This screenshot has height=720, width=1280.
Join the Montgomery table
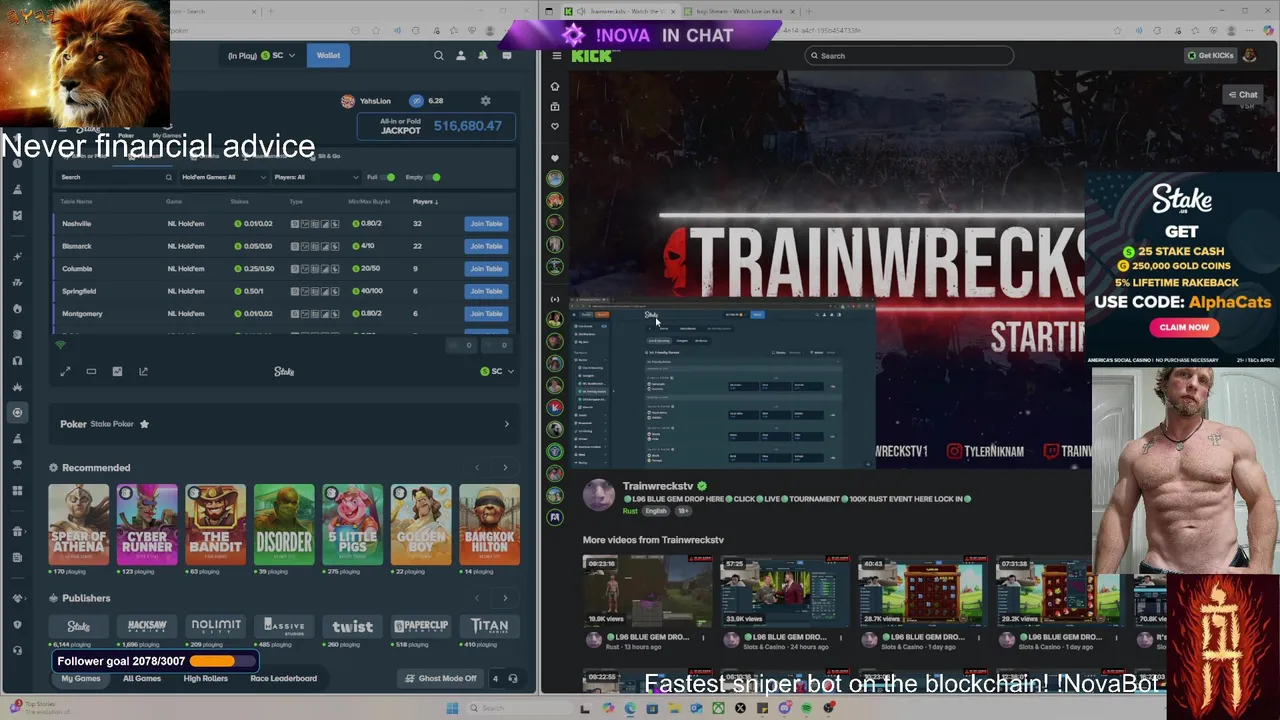click(x=486, y=314)
